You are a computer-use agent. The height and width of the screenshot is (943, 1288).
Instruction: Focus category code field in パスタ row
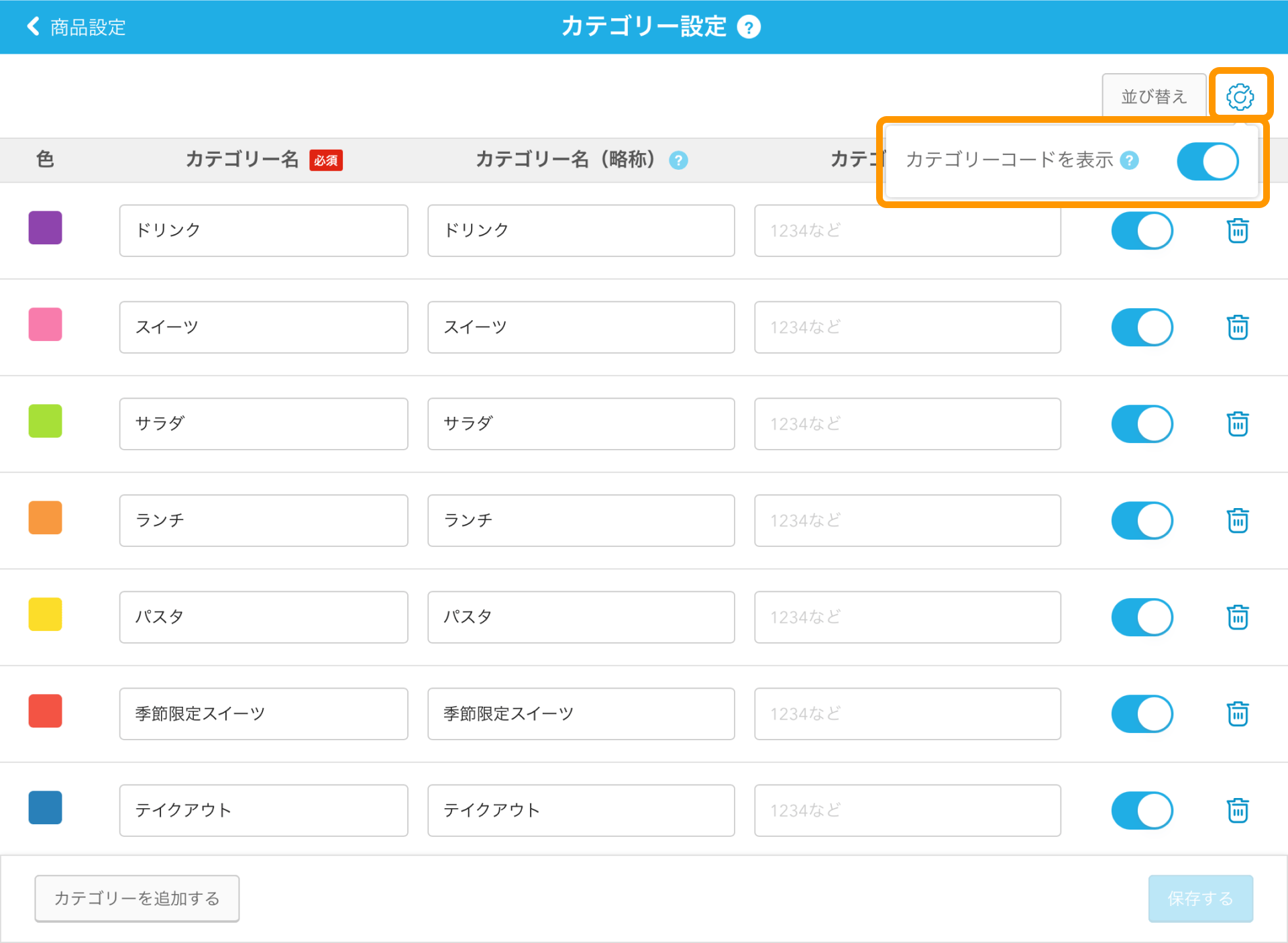pos(908,617)
